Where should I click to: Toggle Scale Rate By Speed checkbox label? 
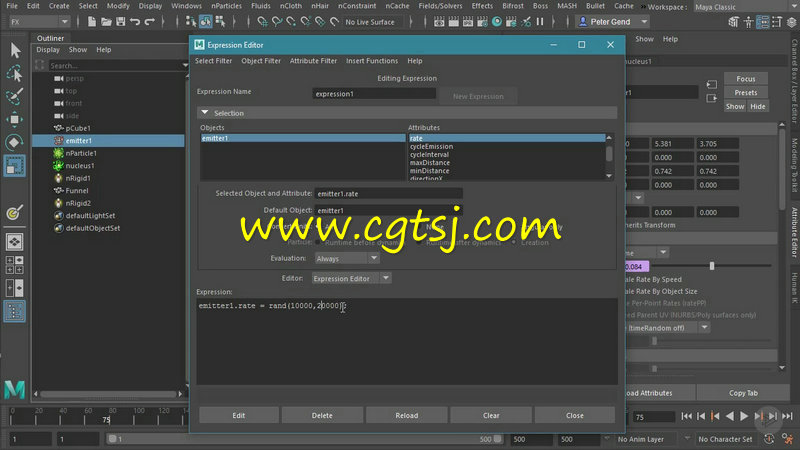654,280
